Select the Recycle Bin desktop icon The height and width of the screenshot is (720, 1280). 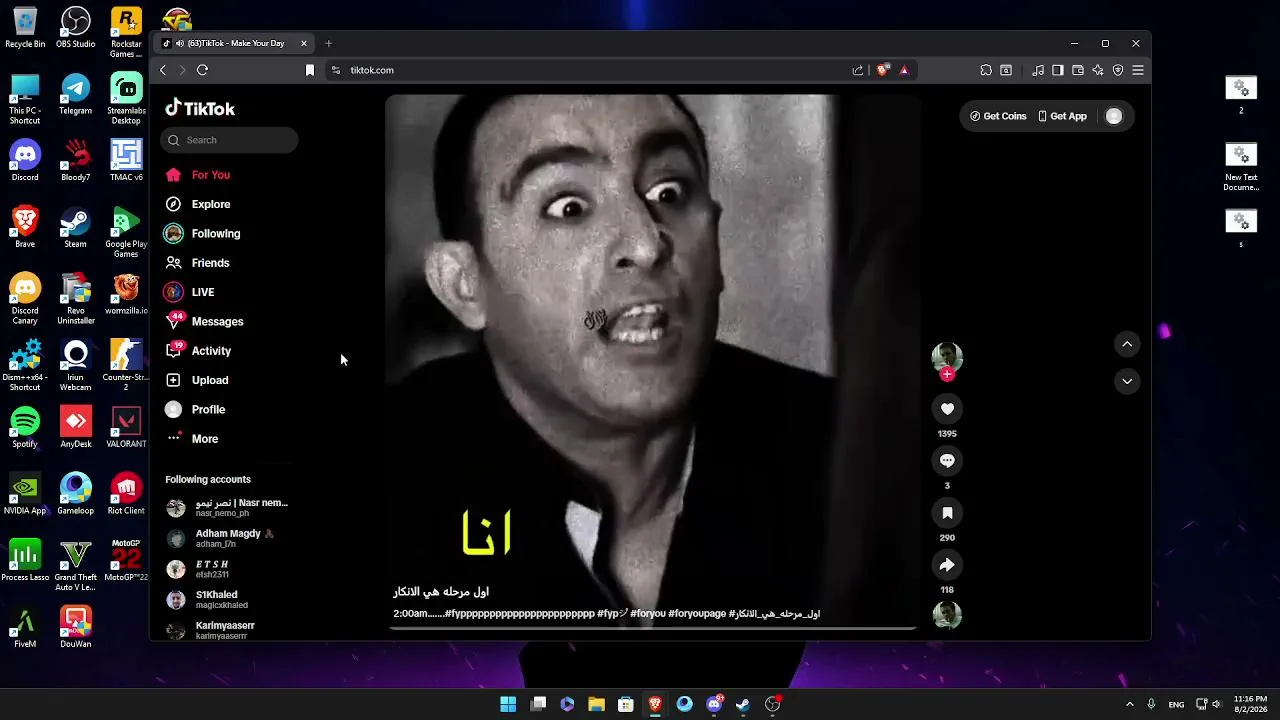coord(25,28)
